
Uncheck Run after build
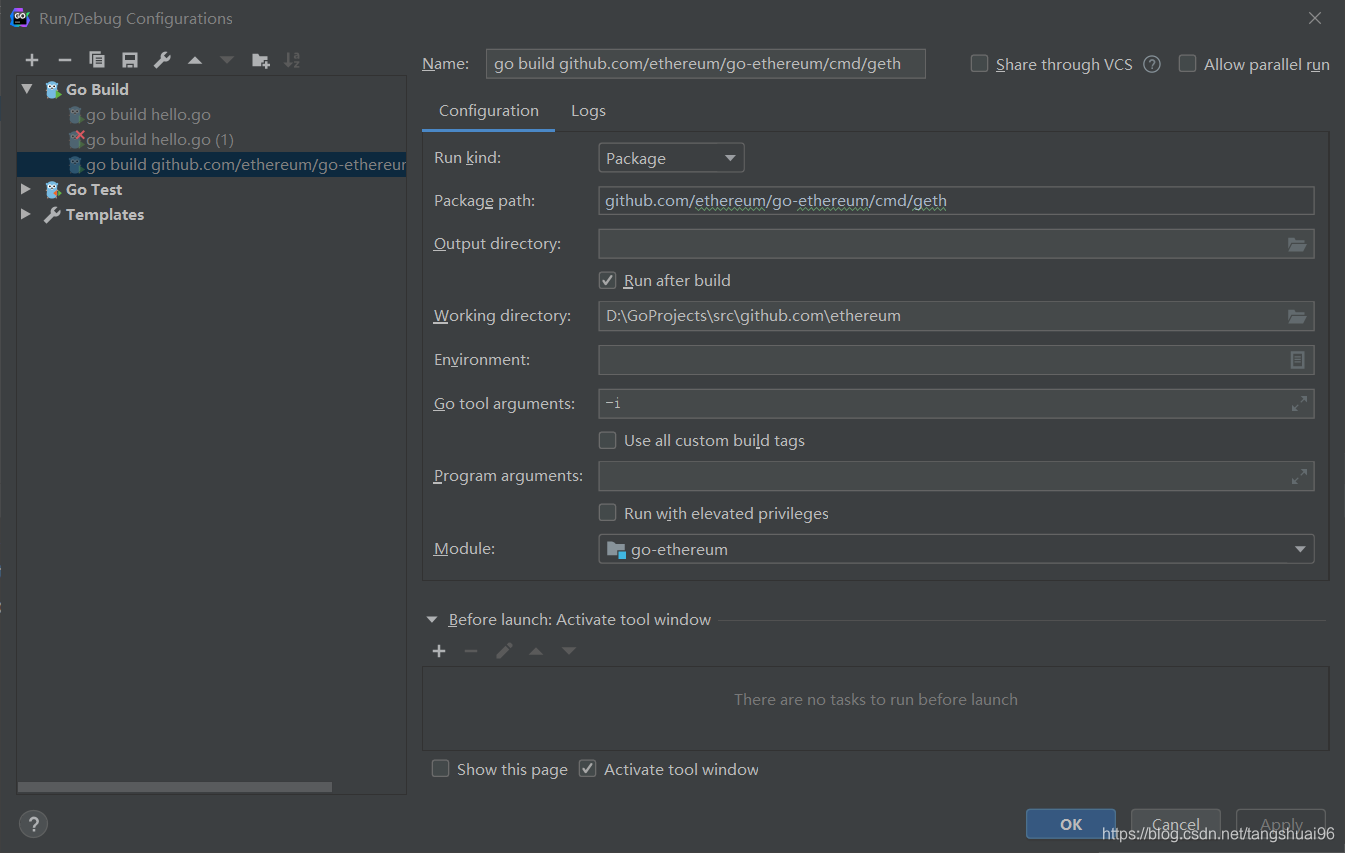tap(607, 280)
